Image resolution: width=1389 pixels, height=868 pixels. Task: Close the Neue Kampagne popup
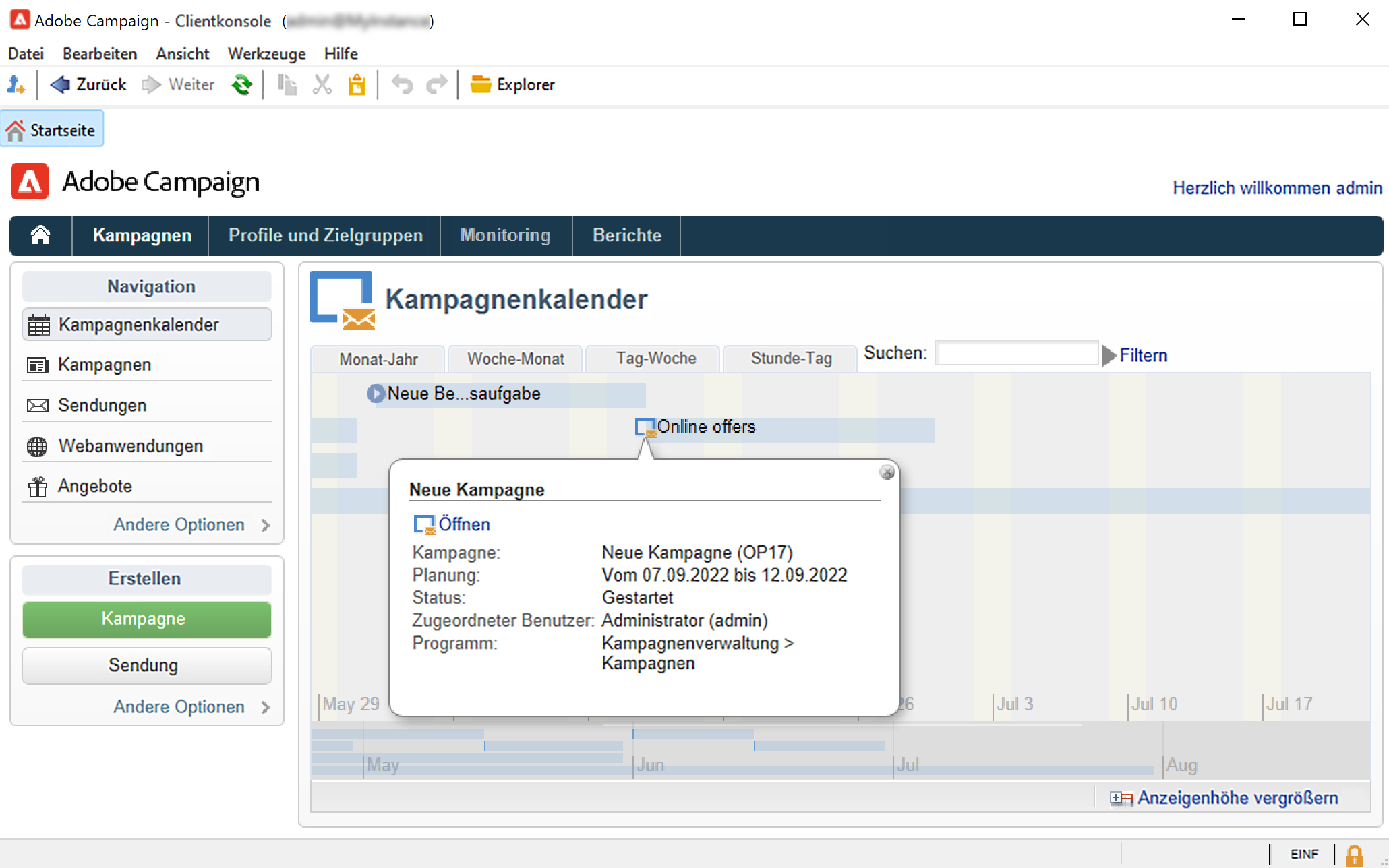(x=887, y=472)
